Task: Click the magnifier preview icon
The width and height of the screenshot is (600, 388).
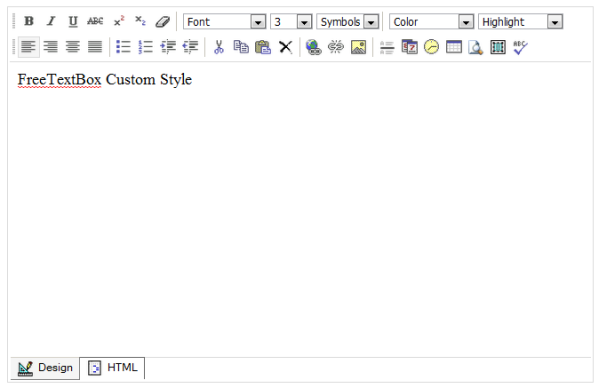Action: pos(476,47)
